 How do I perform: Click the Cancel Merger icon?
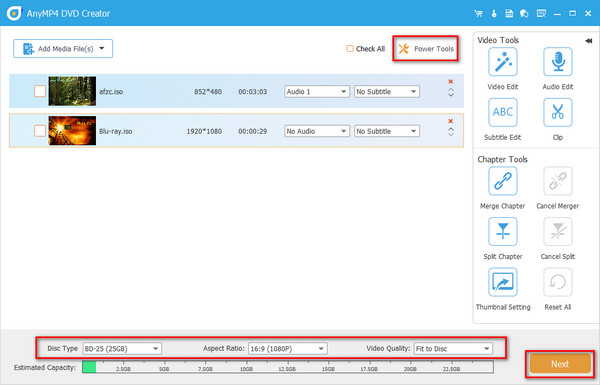point(558,181)
